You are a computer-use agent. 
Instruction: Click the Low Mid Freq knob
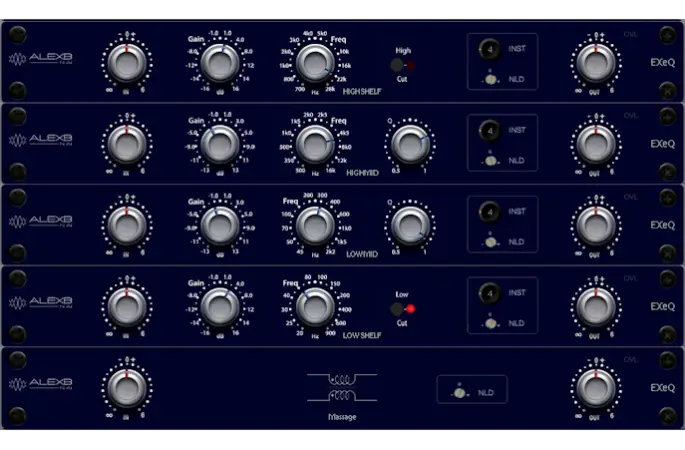[x=314, y=226]
